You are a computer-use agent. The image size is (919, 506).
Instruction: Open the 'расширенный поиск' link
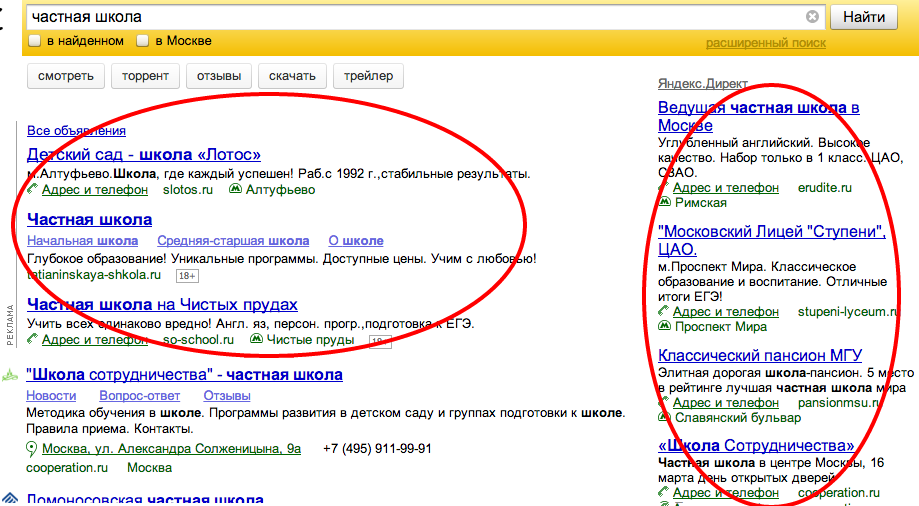(x=765, y=43)
